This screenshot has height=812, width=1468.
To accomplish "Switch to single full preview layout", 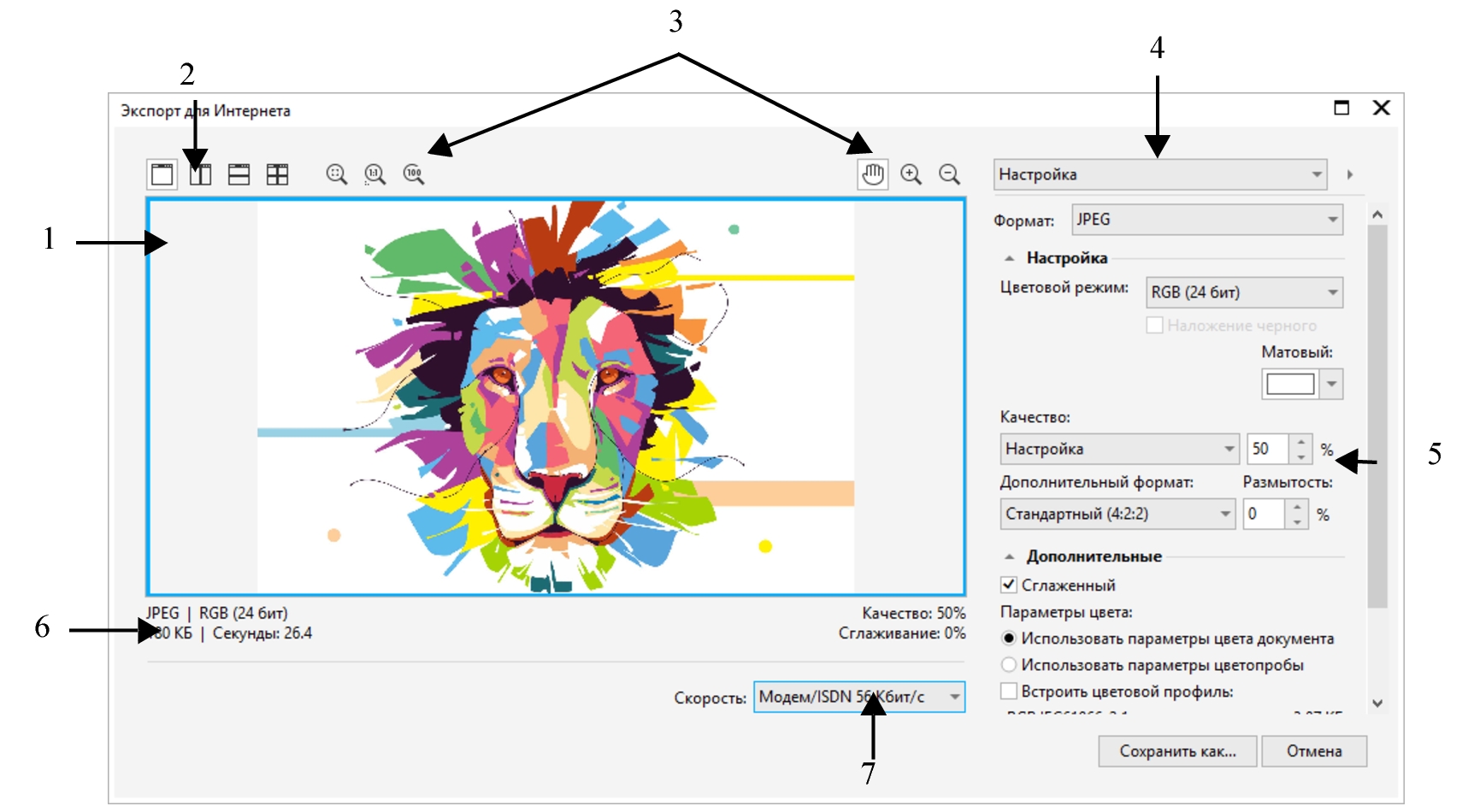I will 162,174.
